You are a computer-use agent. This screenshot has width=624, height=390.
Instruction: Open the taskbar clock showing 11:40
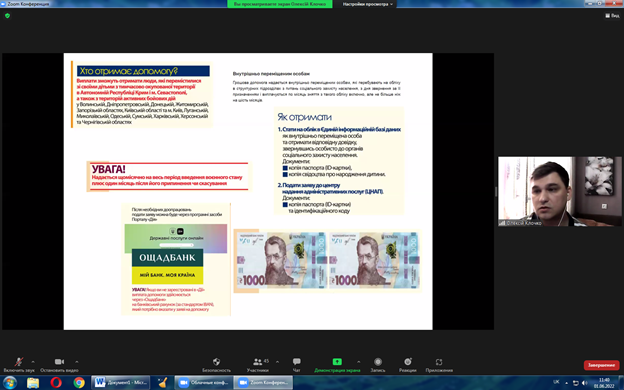coord(604,383)
